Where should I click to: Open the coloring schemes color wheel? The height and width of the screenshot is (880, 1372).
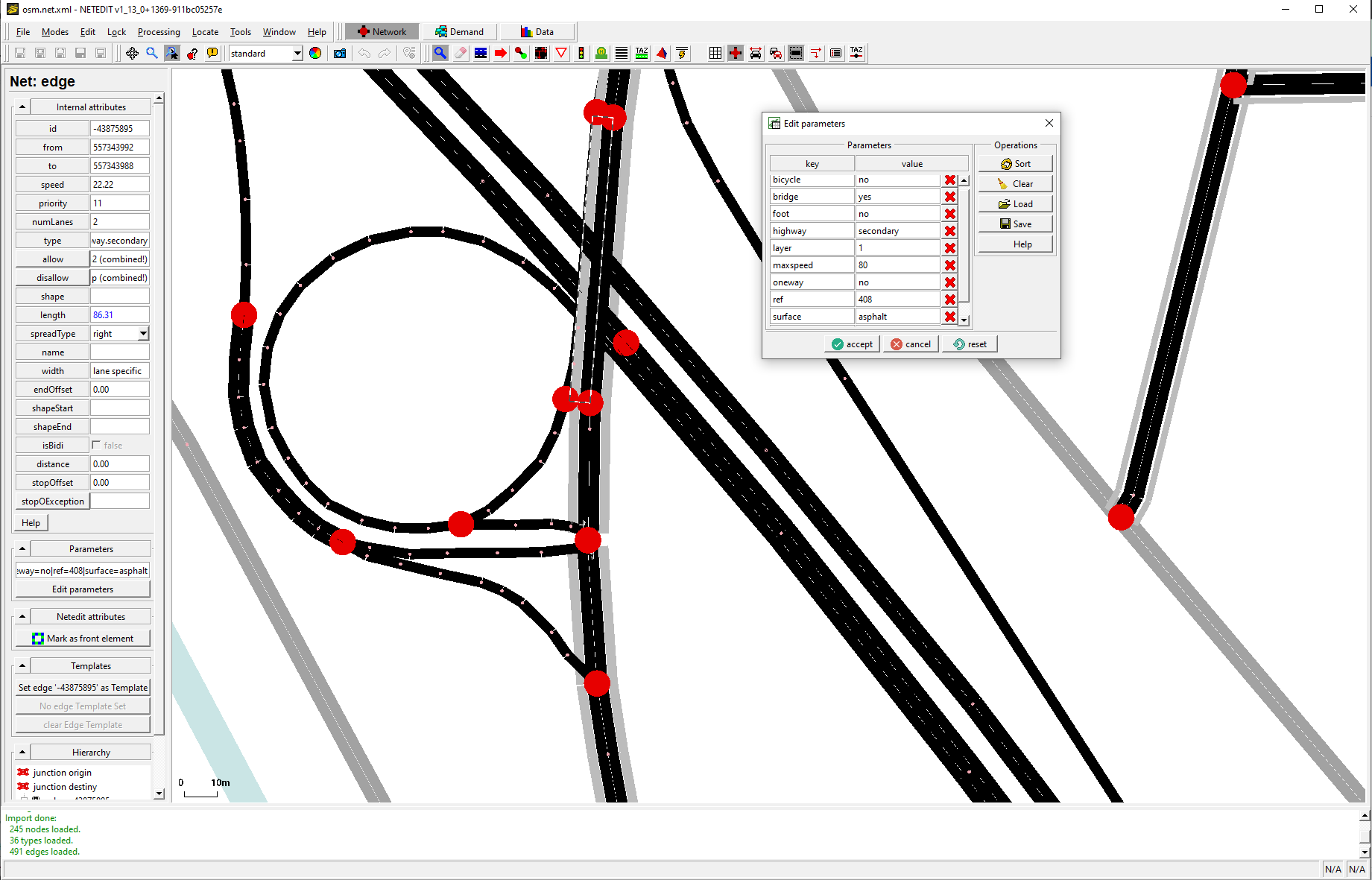click(315, 53)
